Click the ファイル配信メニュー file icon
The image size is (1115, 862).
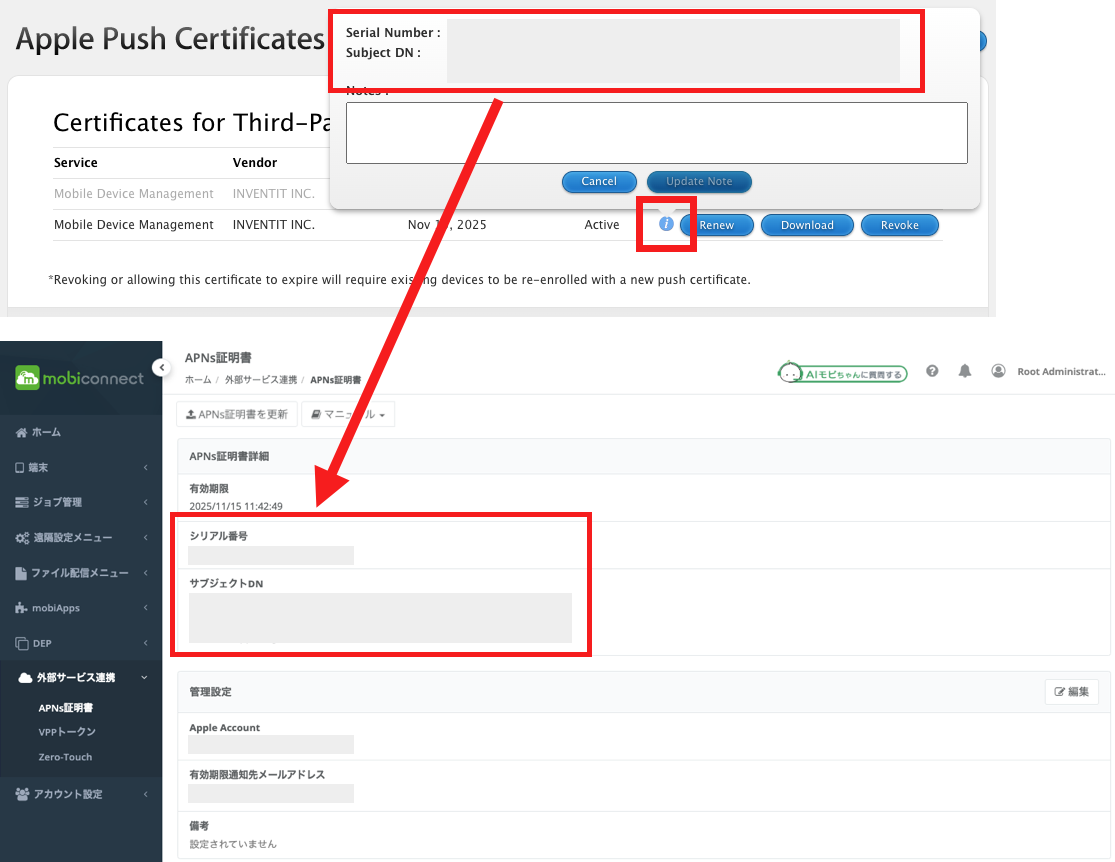pyautogui.click(x=21, y=573)
